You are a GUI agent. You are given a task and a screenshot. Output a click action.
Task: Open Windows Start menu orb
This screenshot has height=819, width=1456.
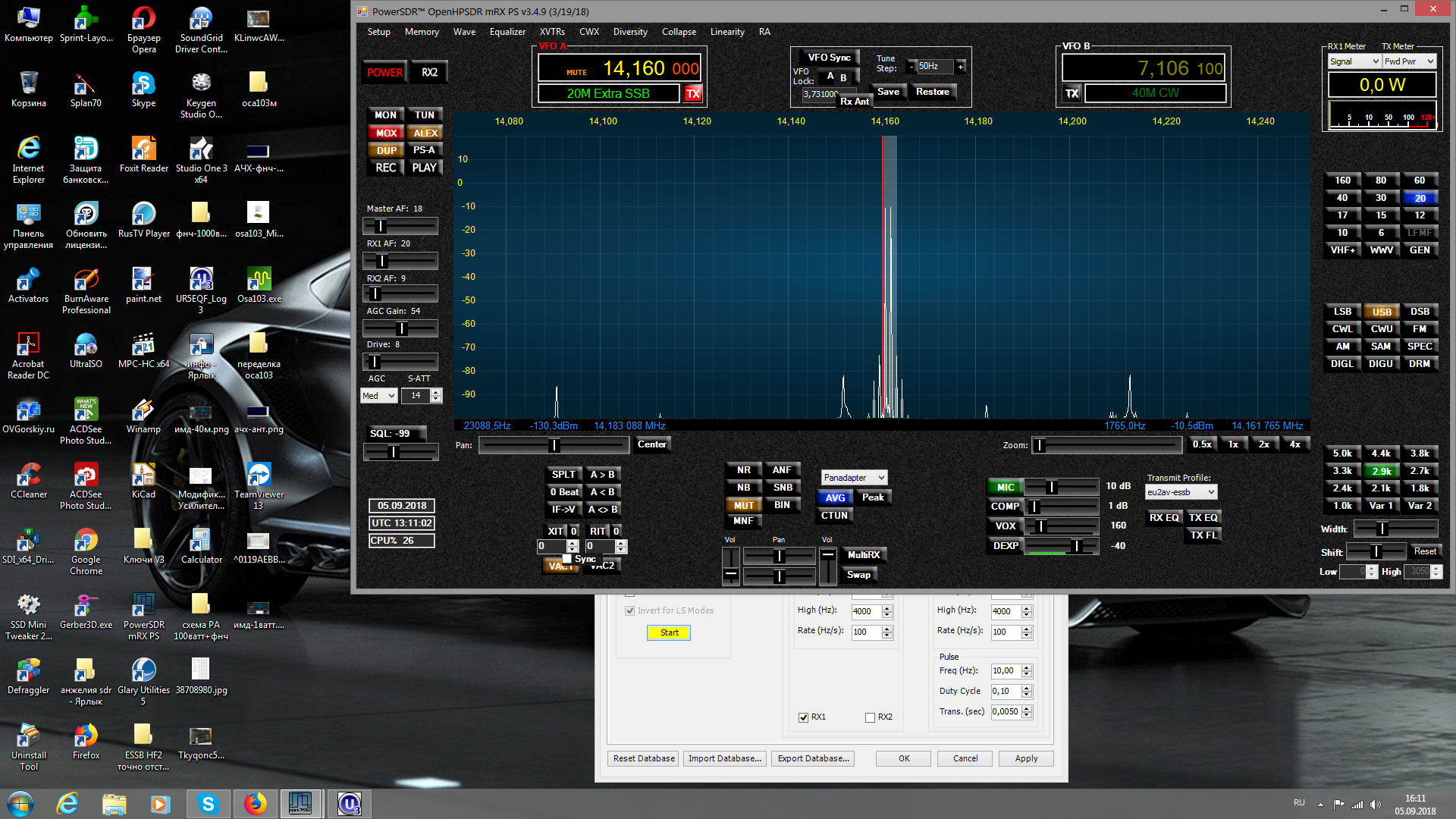[20, 803]
